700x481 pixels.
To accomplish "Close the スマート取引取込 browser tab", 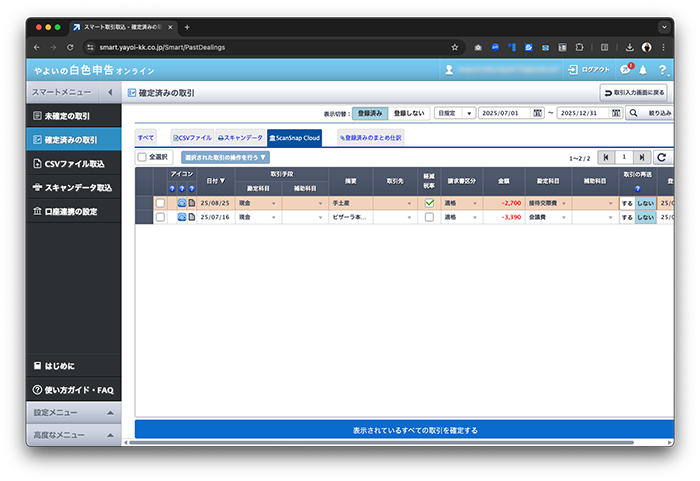I will [170, 27].
